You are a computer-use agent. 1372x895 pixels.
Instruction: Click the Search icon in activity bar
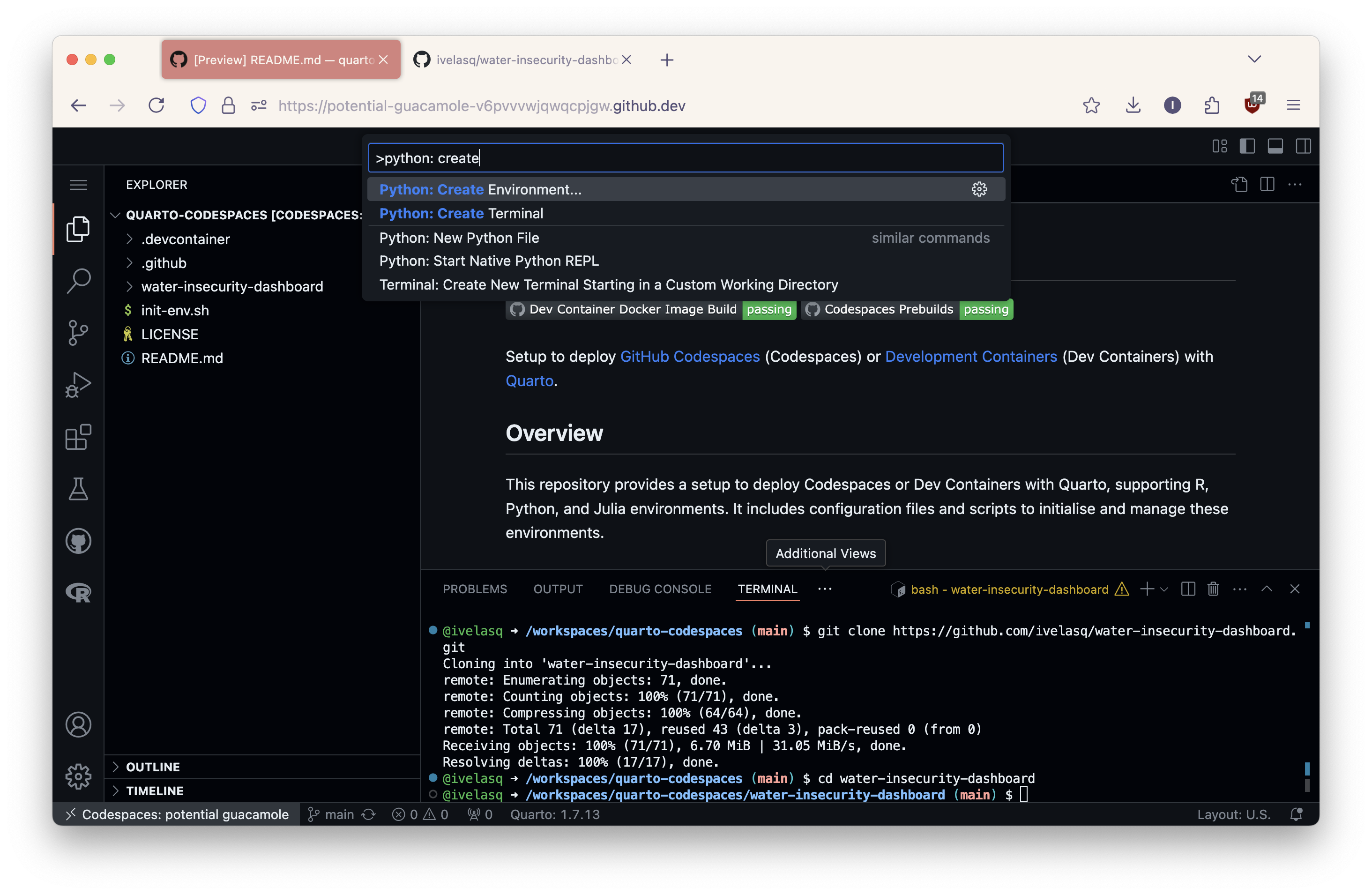(78, 281)
